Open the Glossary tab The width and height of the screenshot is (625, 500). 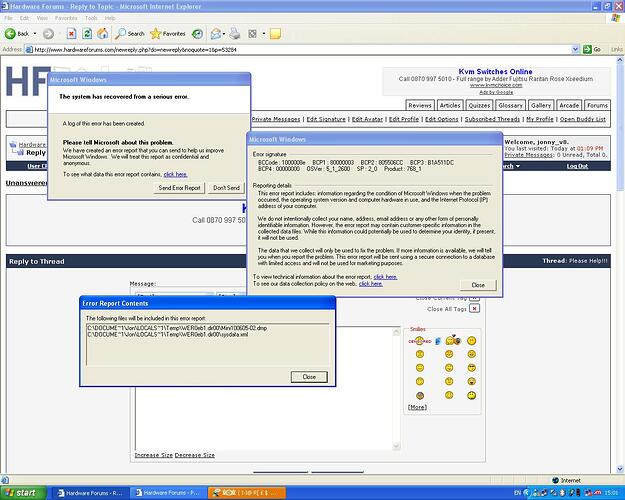(x=510, y=105)
